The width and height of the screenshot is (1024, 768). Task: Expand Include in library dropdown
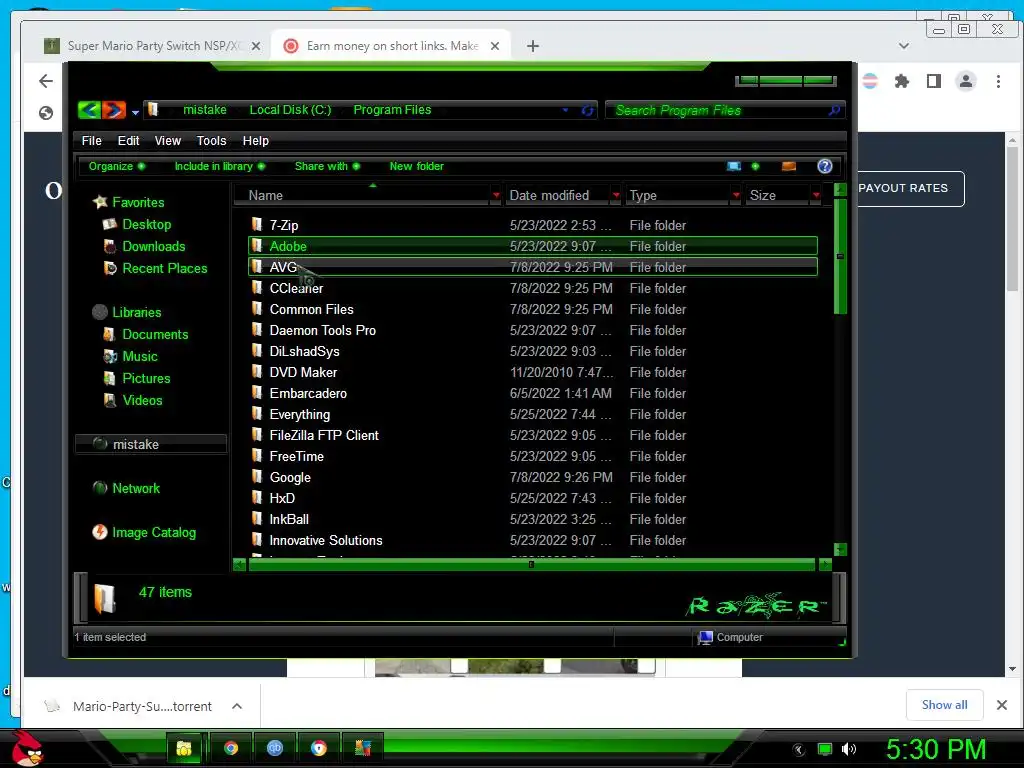click(x=219, y=166)
